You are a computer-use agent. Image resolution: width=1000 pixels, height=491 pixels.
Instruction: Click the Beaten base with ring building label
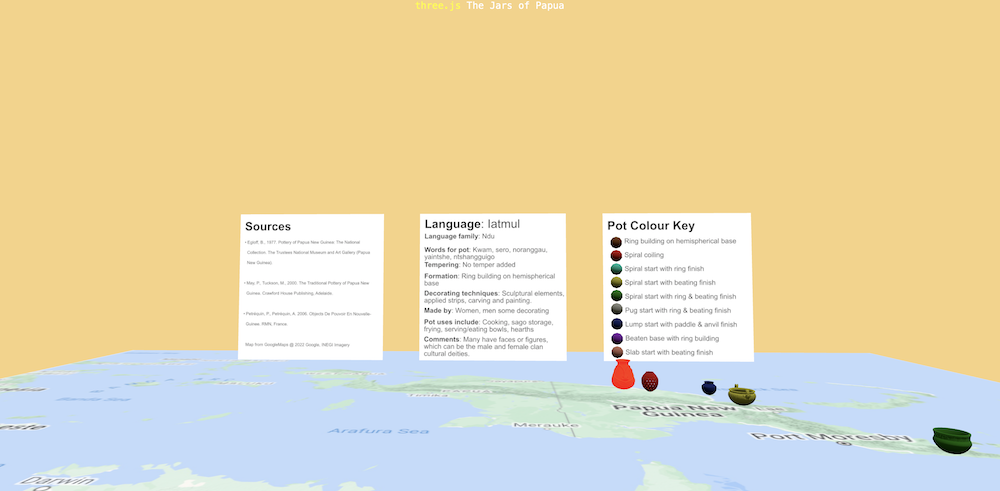(672, 338)
